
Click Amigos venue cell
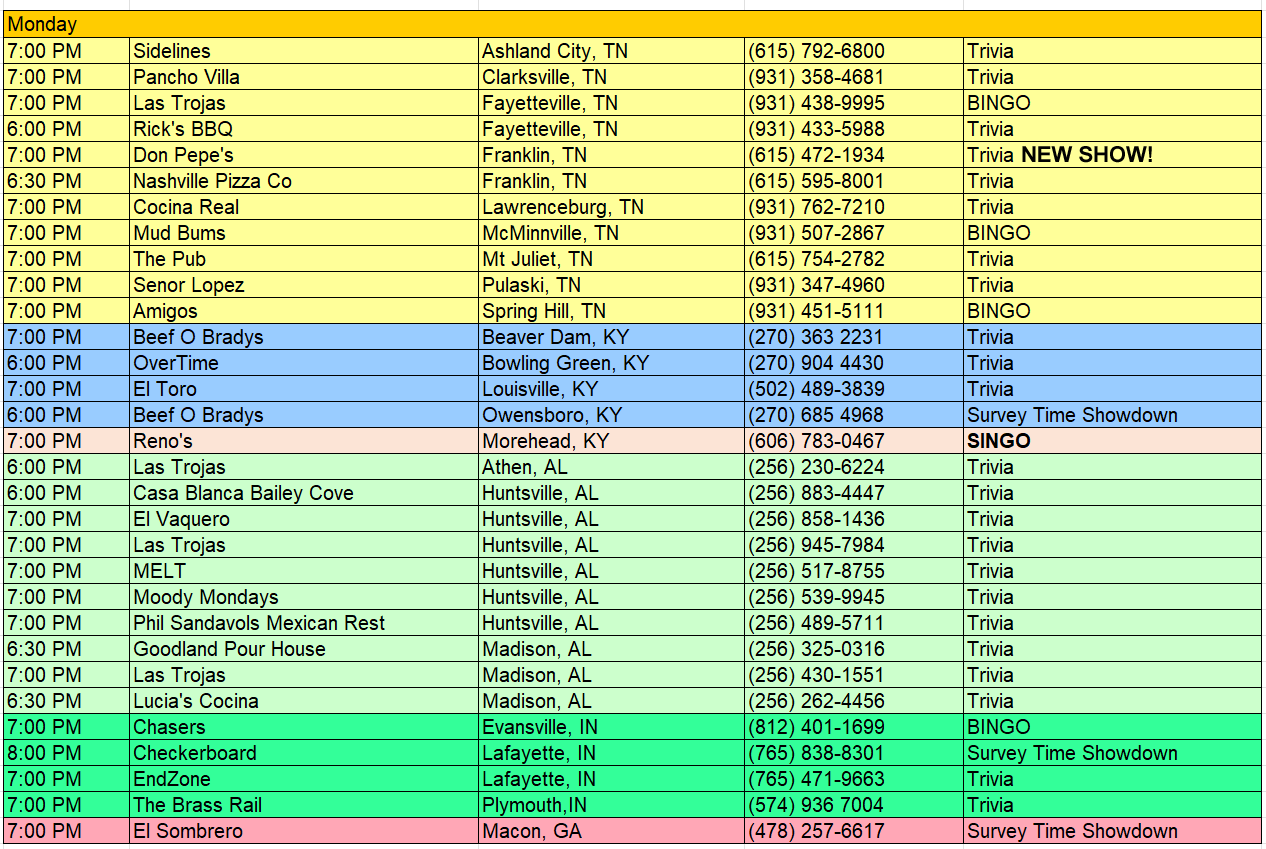[x=304, y=311]
